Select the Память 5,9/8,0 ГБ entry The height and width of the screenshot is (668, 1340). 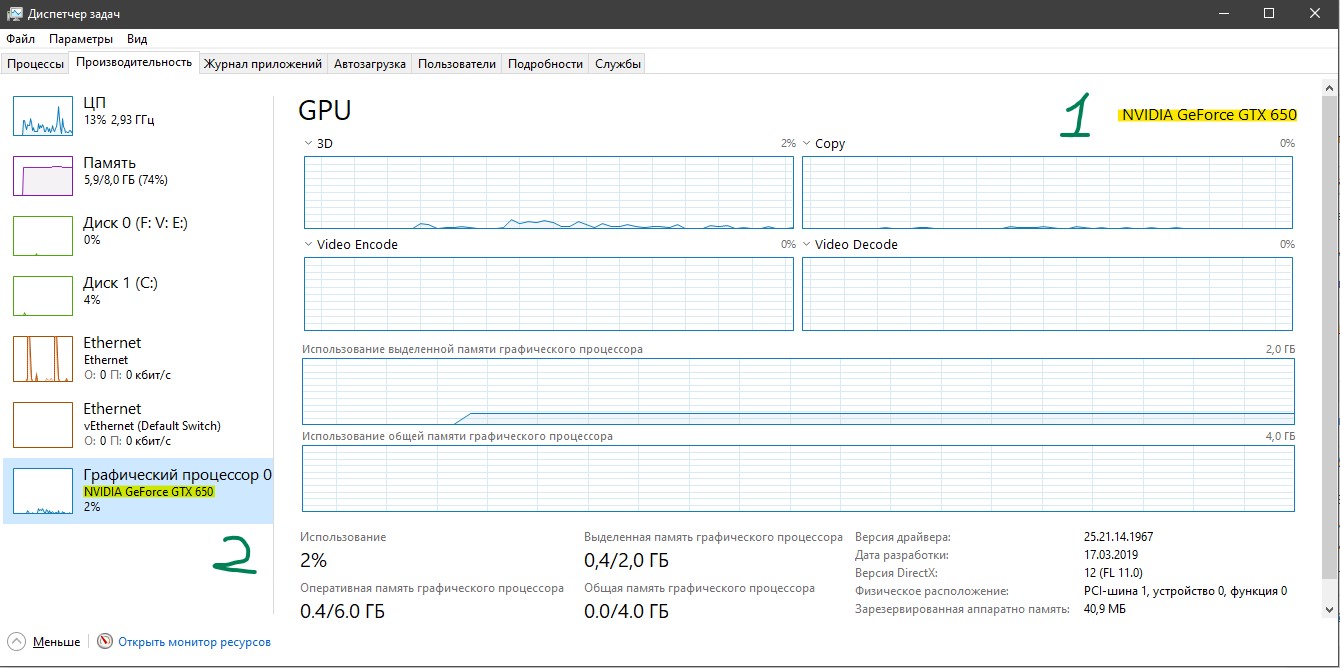125,171
